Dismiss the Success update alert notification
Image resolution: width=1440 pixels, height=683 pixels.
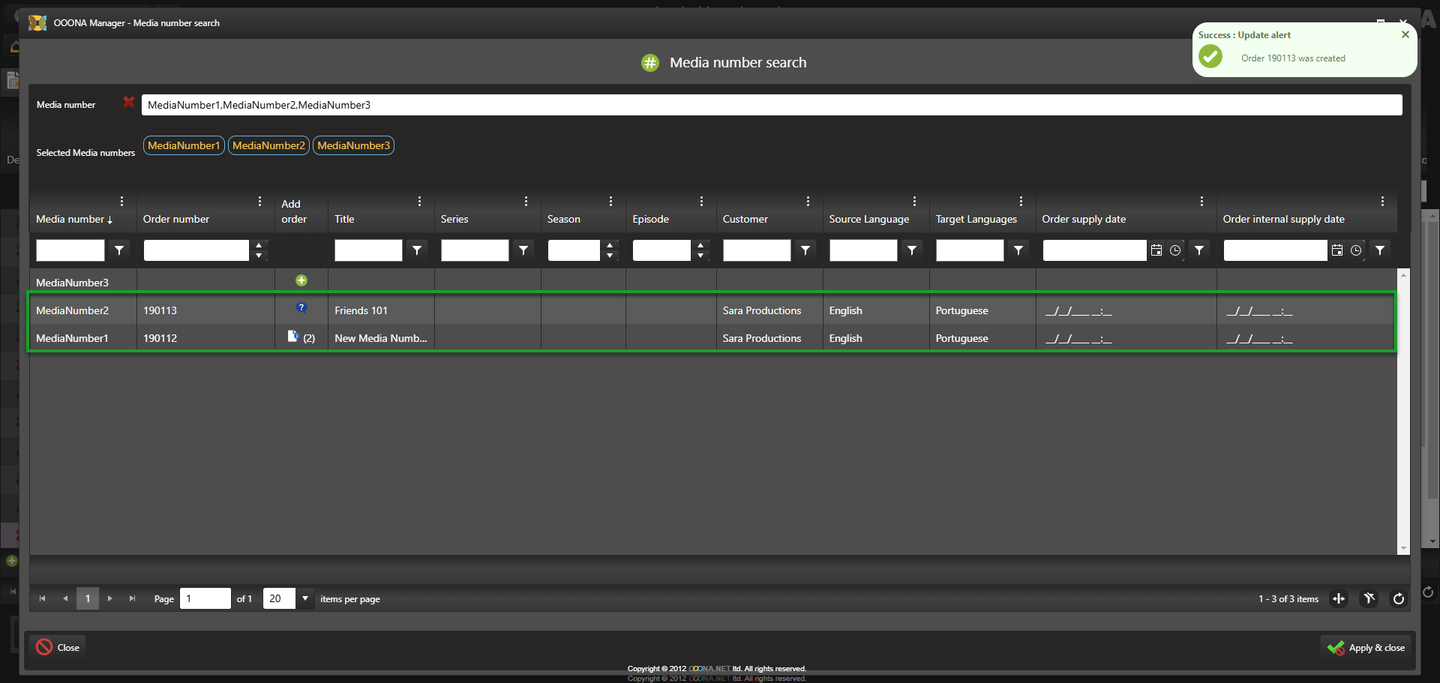[x=1404, y=34]
